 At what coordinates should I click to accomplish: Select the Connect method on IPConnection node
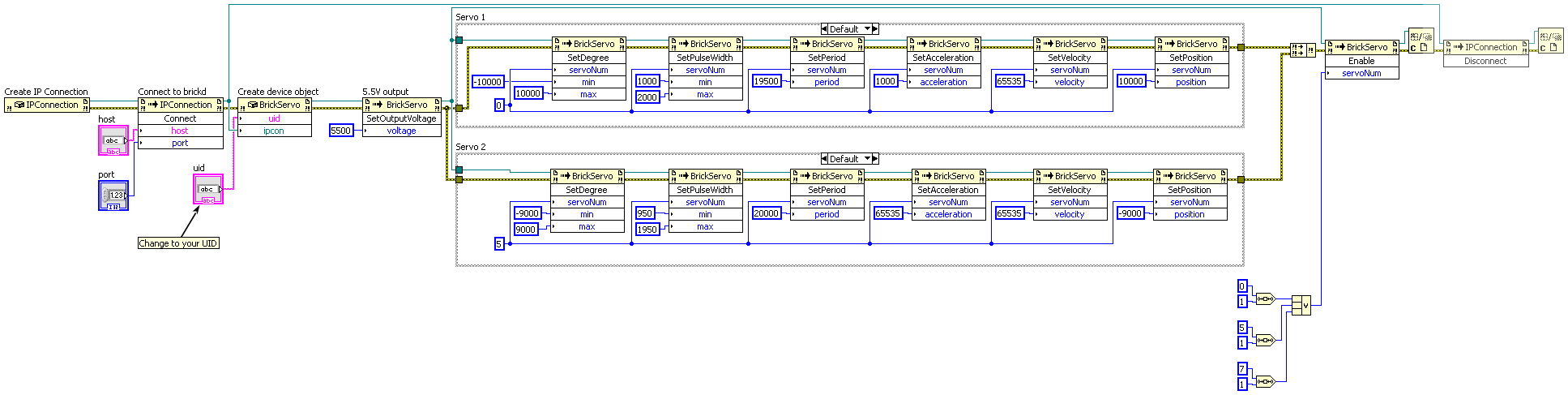[180, 118]
